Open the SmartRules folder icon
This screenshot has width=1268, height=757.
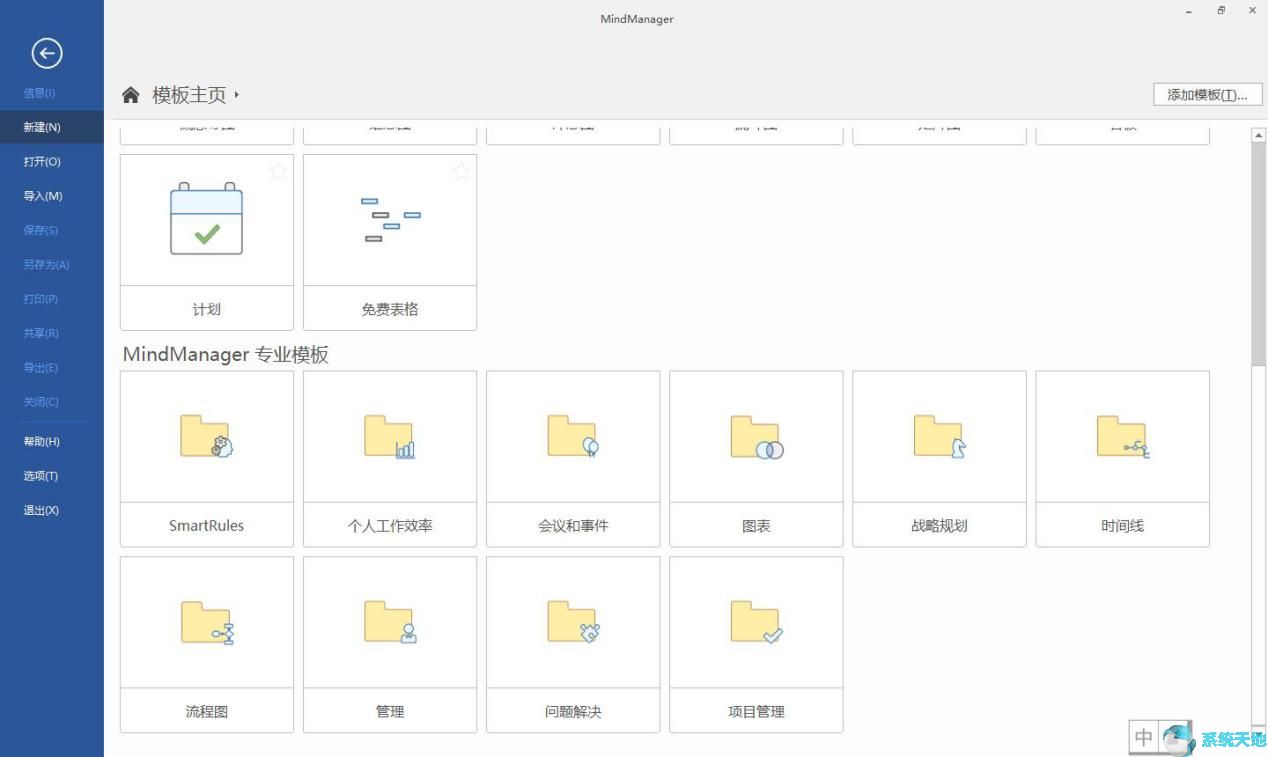[207, 436]
